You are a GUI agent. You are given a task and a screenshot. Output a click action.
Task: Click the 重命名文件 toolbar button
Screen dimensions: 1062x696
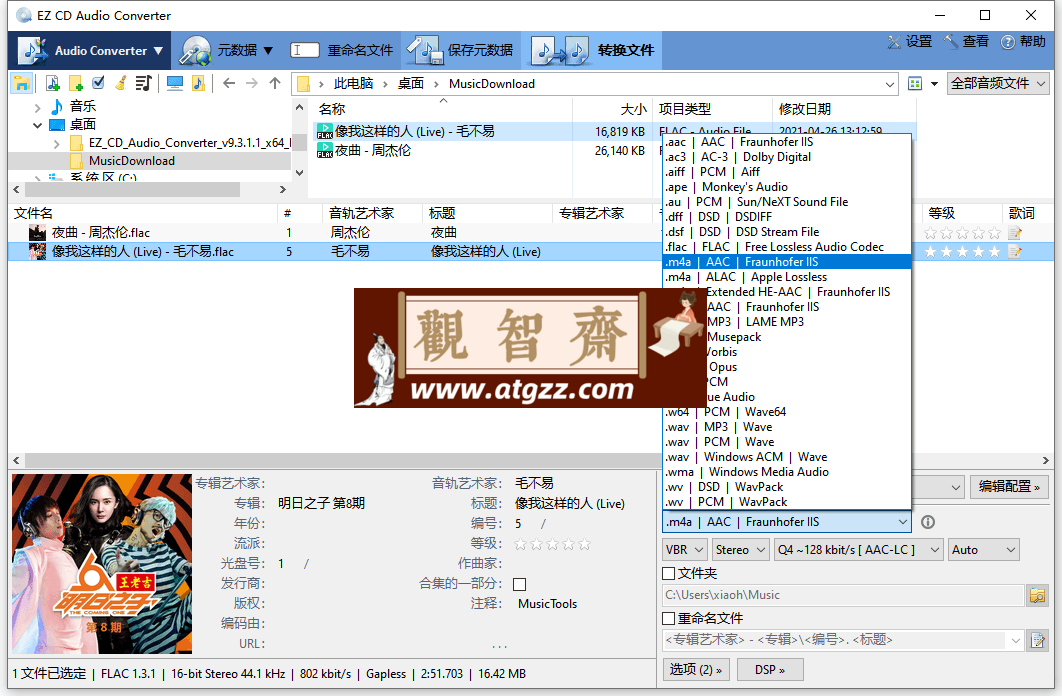(343, 50)
